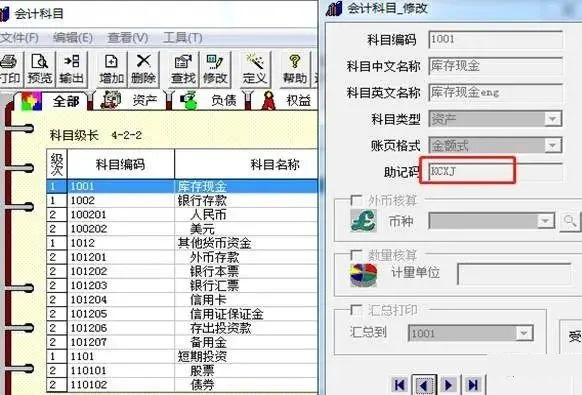Select row 100201 人民币

182,215
